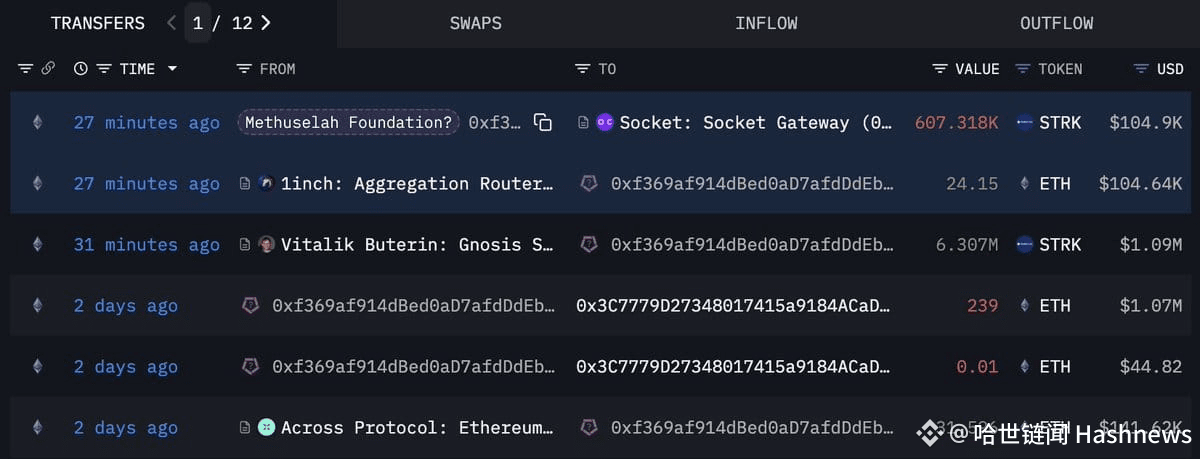Switch to the SWAPS tab
This screenshot has height=459, width=1200.
point(476,23)
